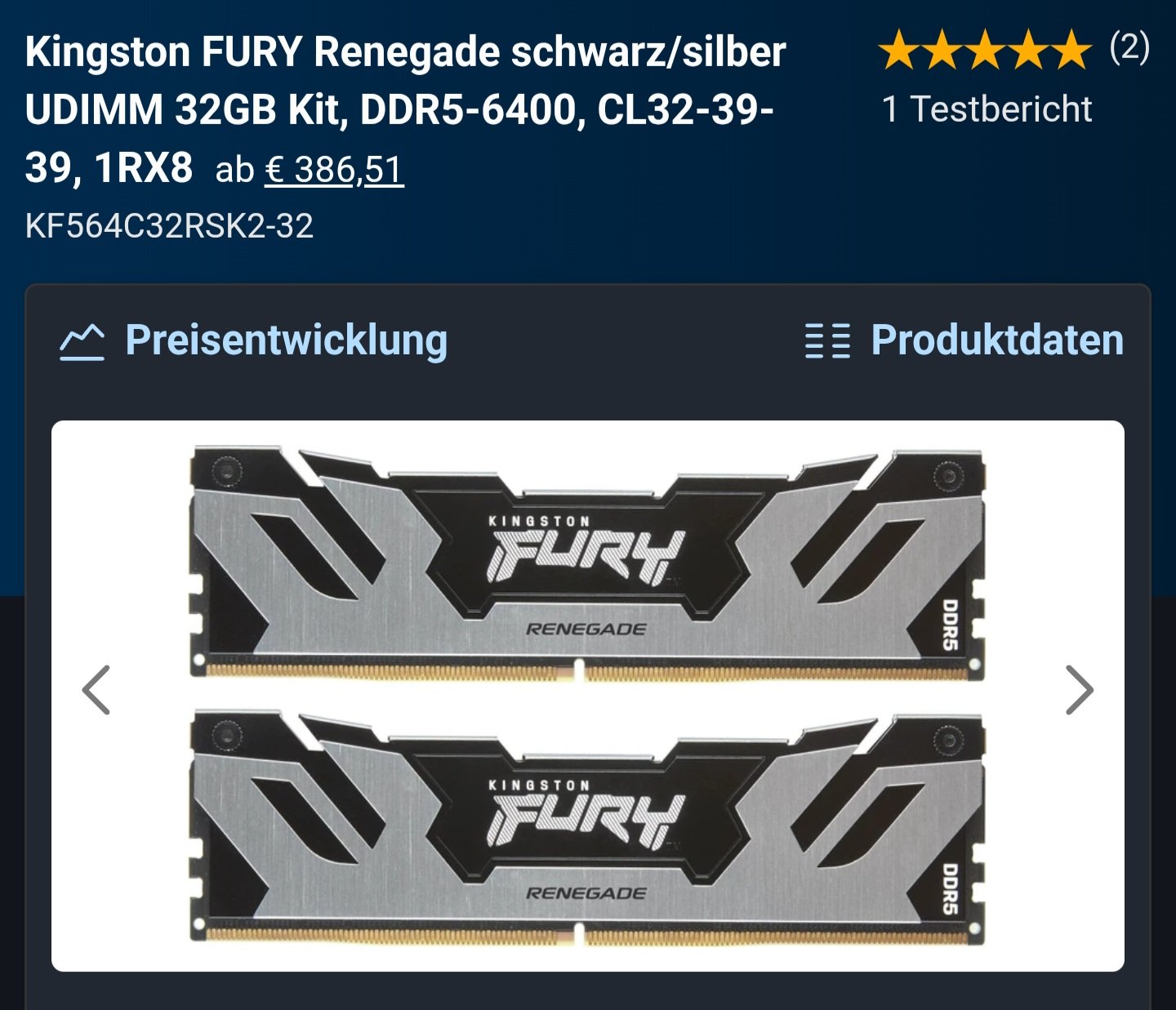The width and height of the screenshot is (1176, 1010).
Task: Click the RENEGADE text on lower module
Action: click(586, 893)
